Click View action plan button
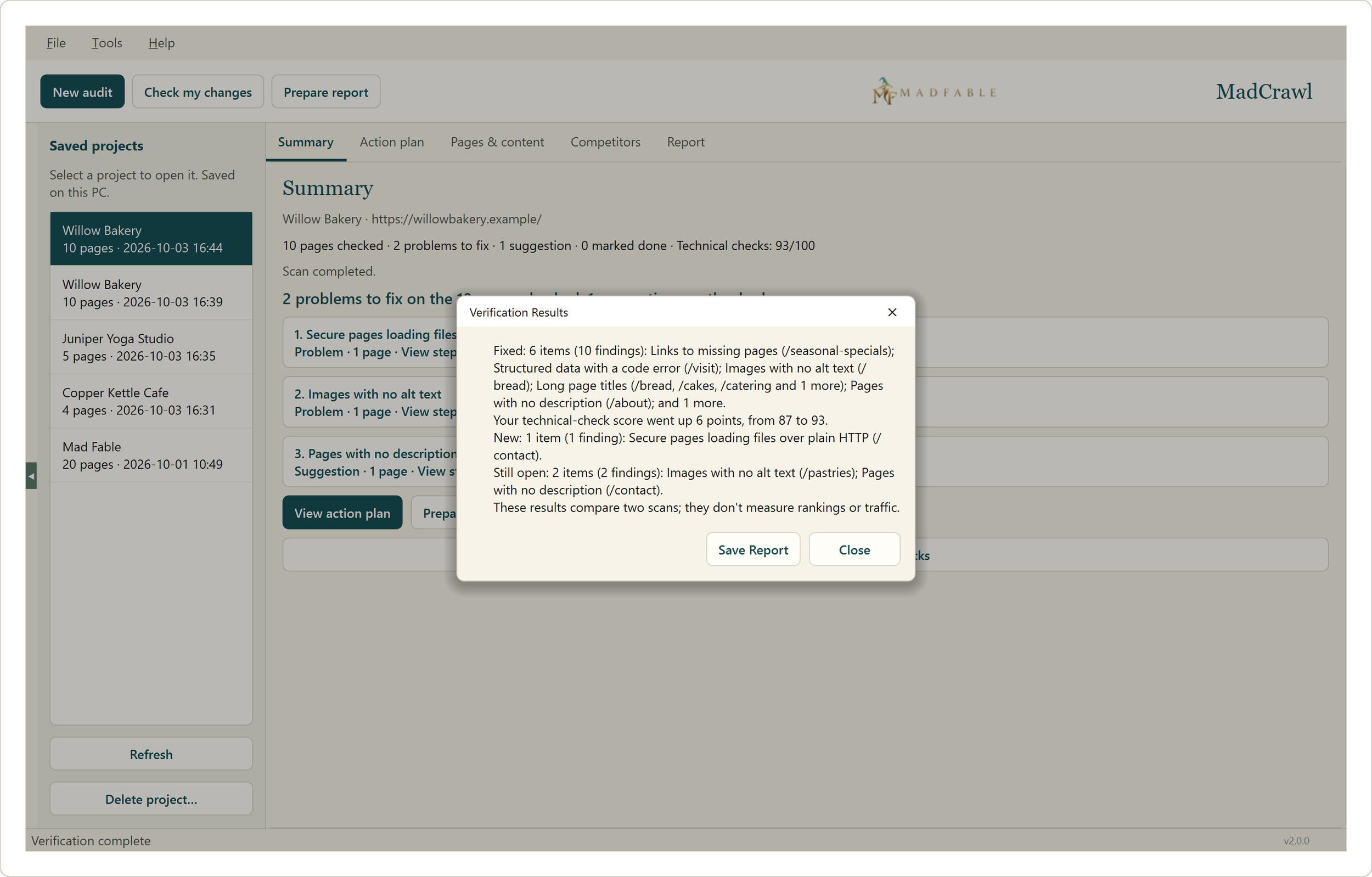The image size is (1372, 877). click(x=342, y=513)
